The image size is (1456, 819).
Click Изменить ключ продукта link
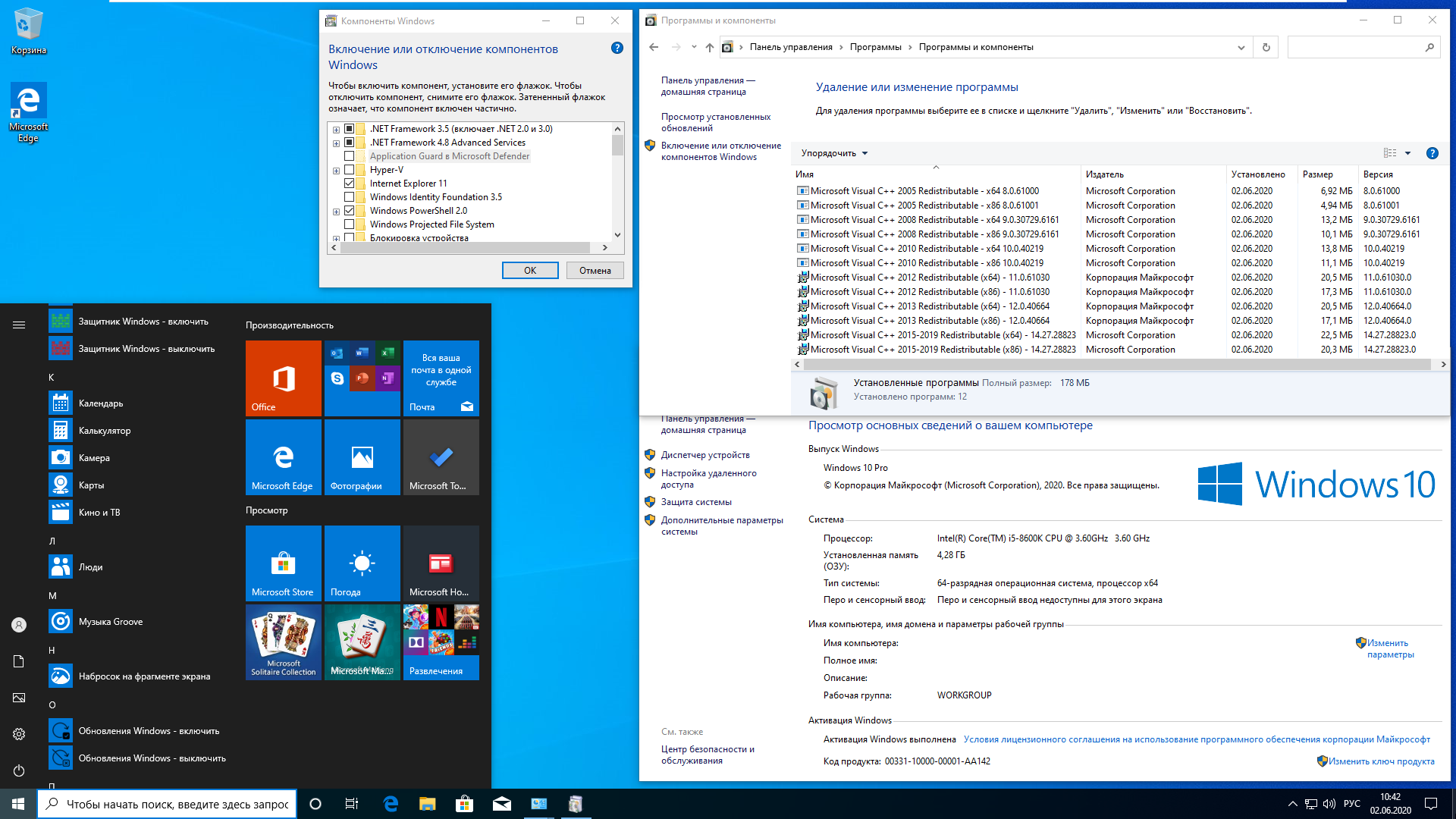(1381, 761)
